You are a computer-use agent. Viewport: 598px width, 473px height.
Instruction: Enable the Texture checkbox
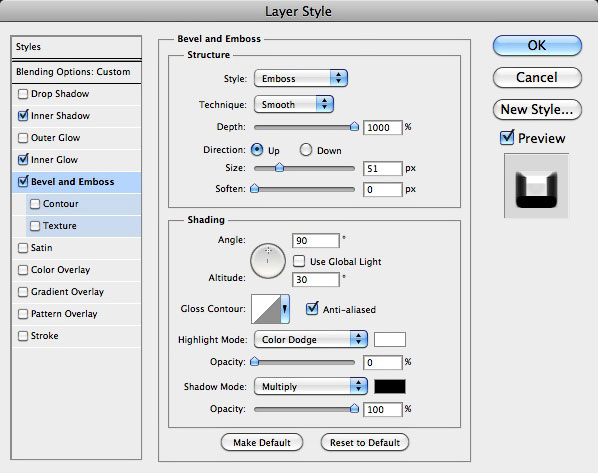pyautogui.click(x=35, y=226)
